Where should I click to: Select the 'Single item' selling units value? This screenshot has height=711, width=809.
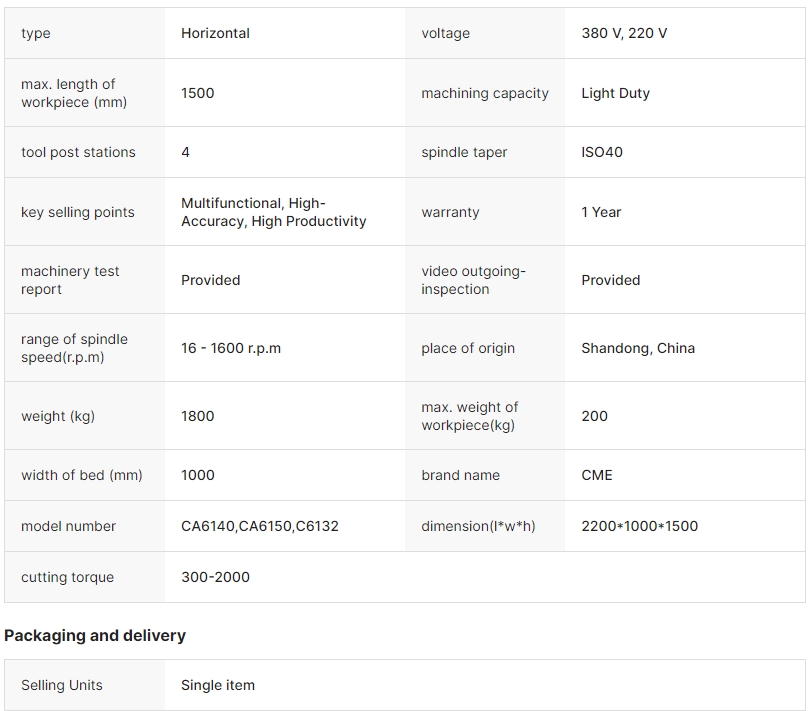coord(218,685)
